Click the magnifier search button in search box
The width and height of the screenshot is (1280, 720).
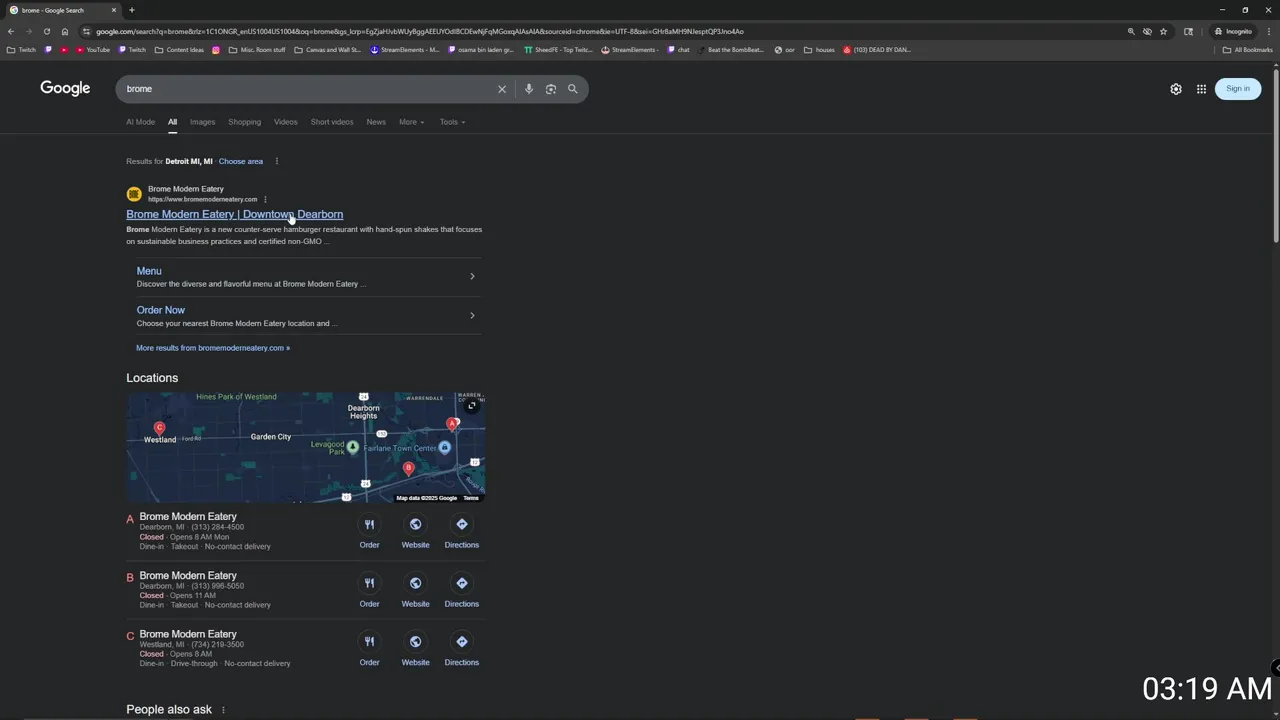[573, 89]
